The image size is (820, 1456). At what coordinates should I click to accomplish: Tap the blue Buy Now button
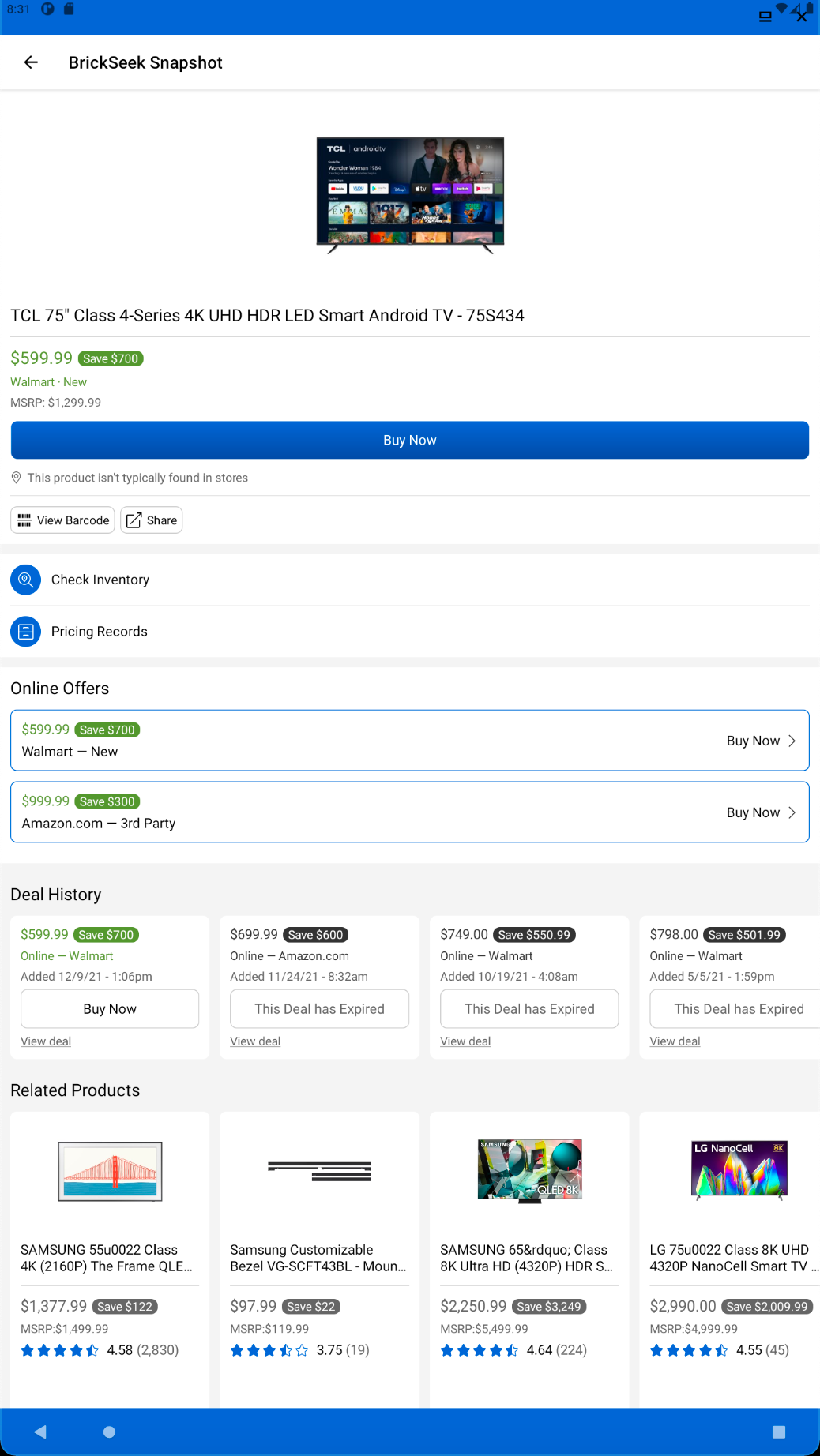pos(410,440)
